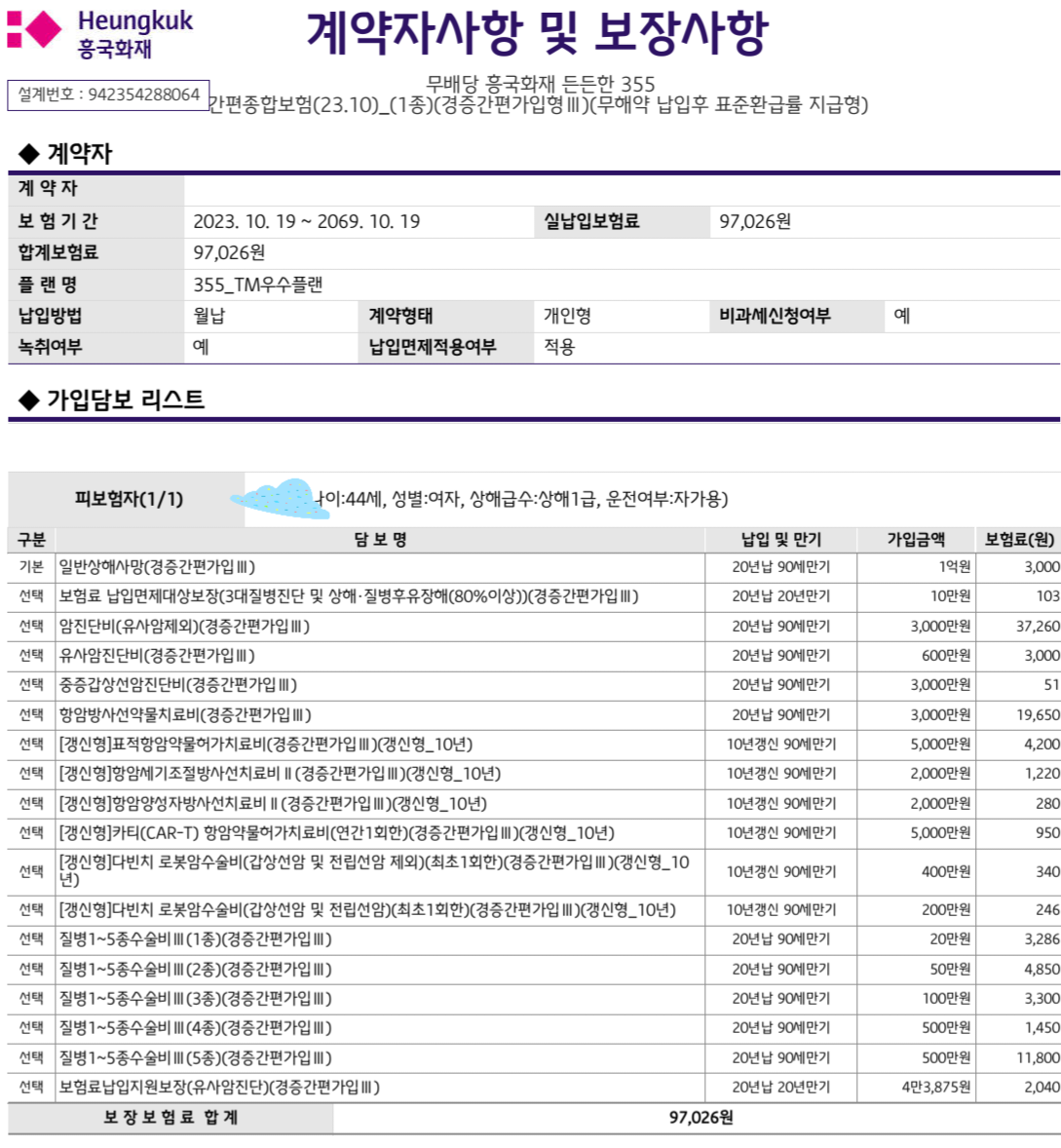Select the 질병1~5종수술비Ⅲ(3종) row name
Screen dimensions: 1061x1148
(196, 999)
